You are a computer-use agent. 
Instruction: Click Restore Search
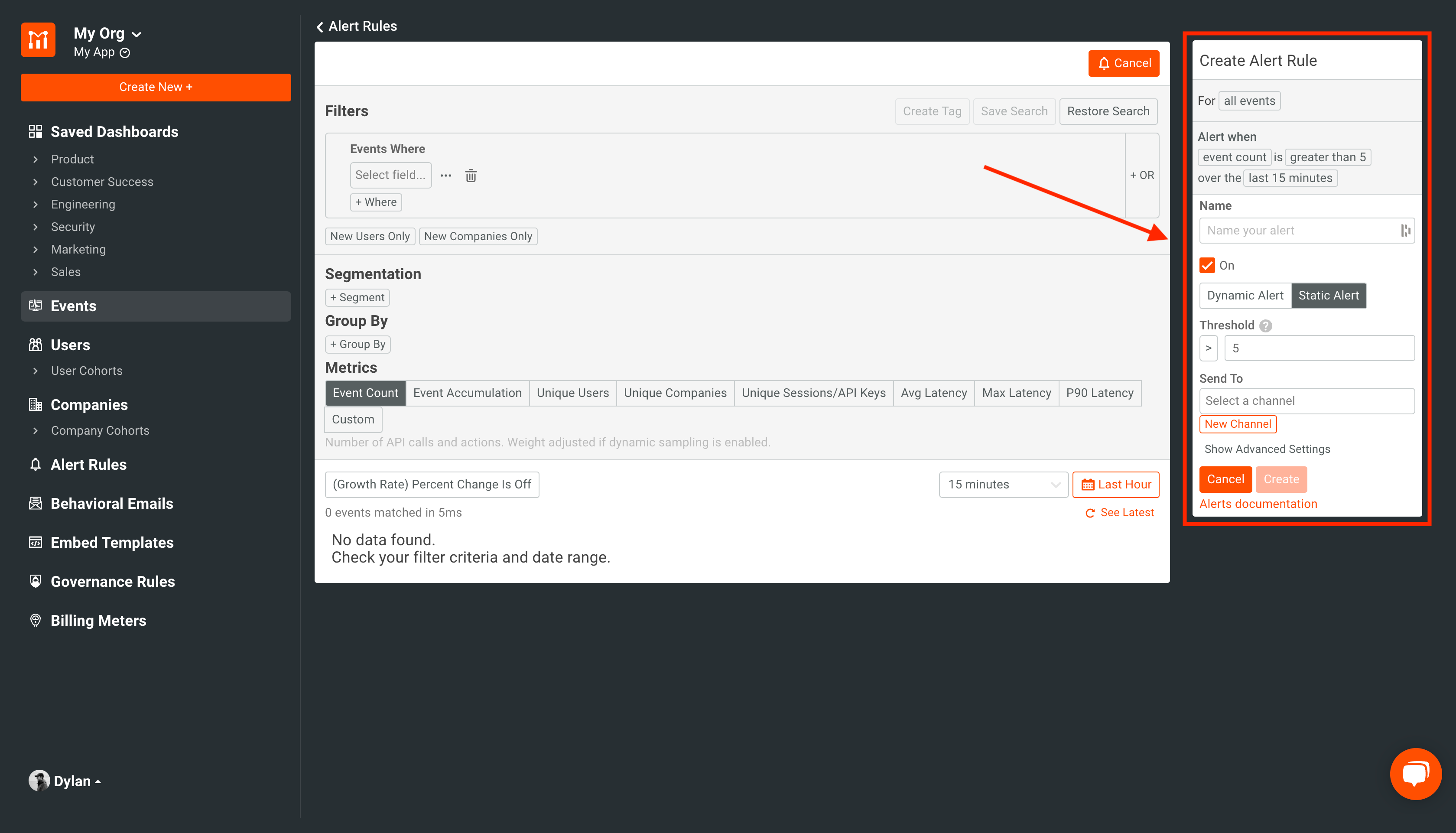pyautogui.click(x=1108, y=111)
